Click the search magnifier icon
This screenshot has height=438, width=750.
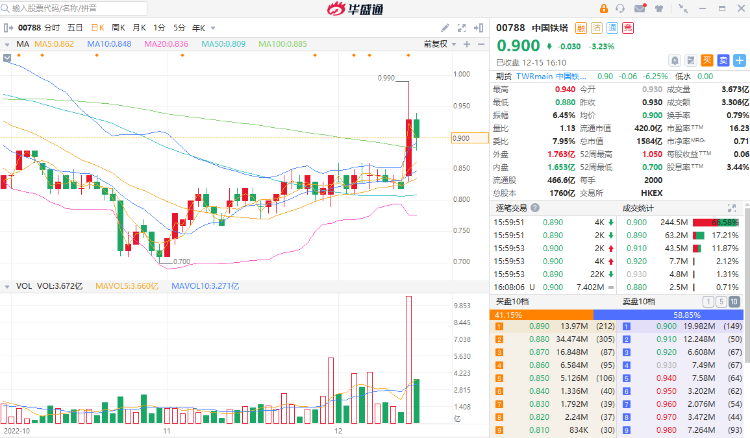tap(5, 8)
